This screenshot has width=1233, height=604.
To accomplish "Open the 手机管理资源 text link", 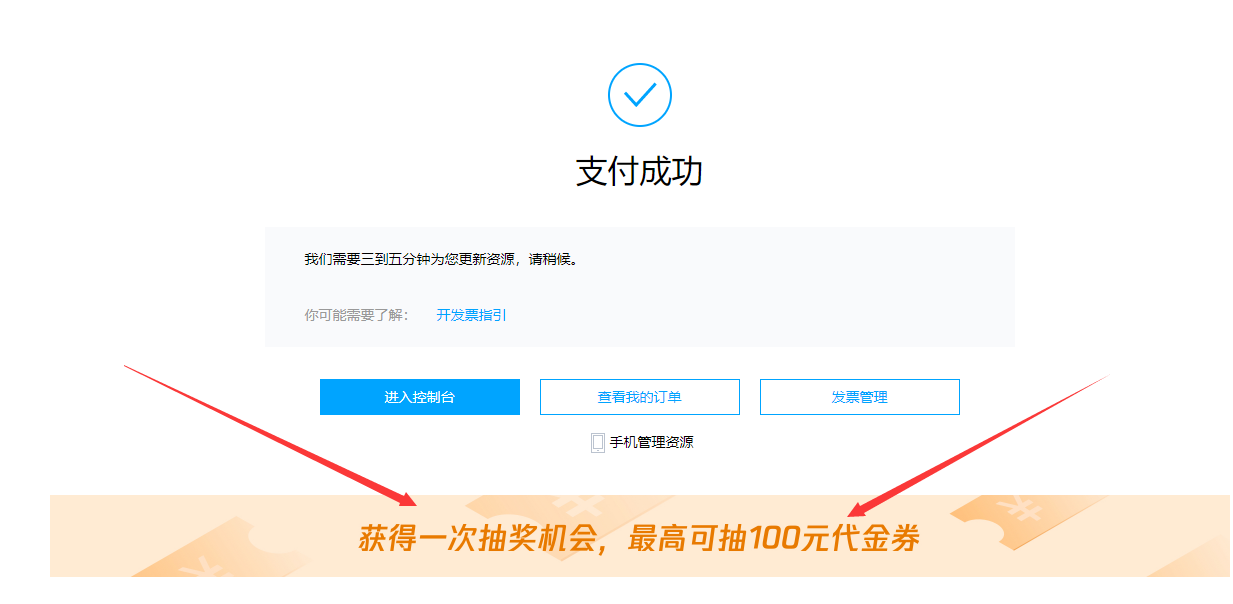I will click(x=651, y=442).
